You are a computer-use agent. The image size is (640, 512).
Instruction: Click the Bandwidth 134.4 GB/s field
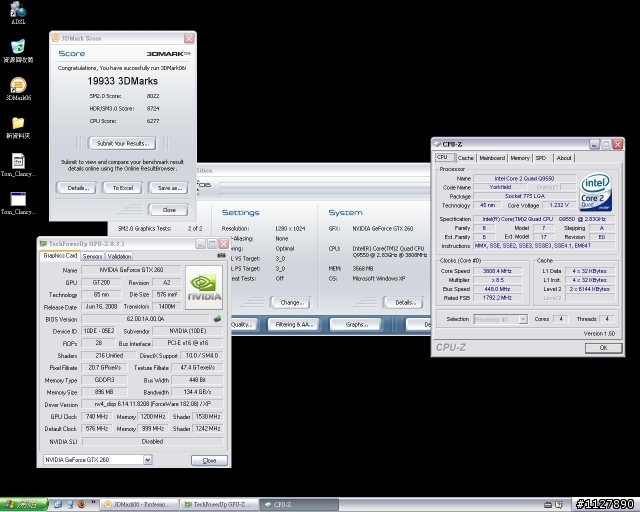[x=197, y=392]
